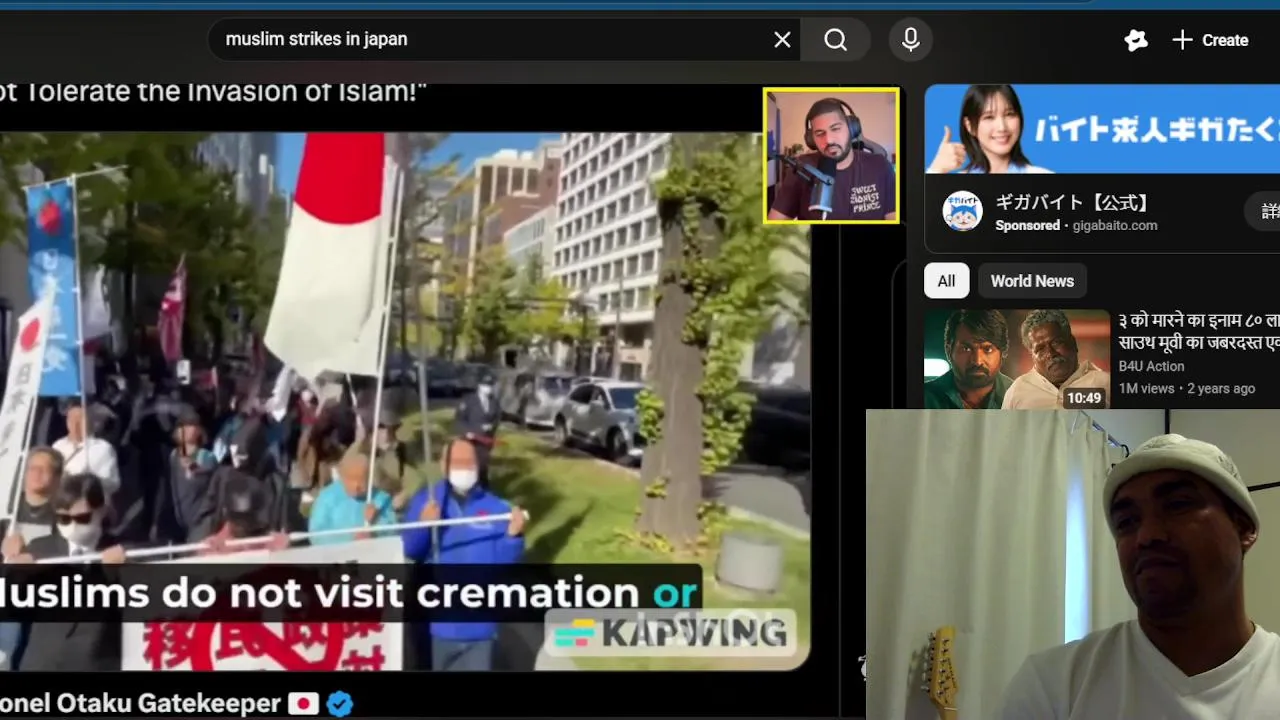Clear the search box with the X icon

[782, 40]
